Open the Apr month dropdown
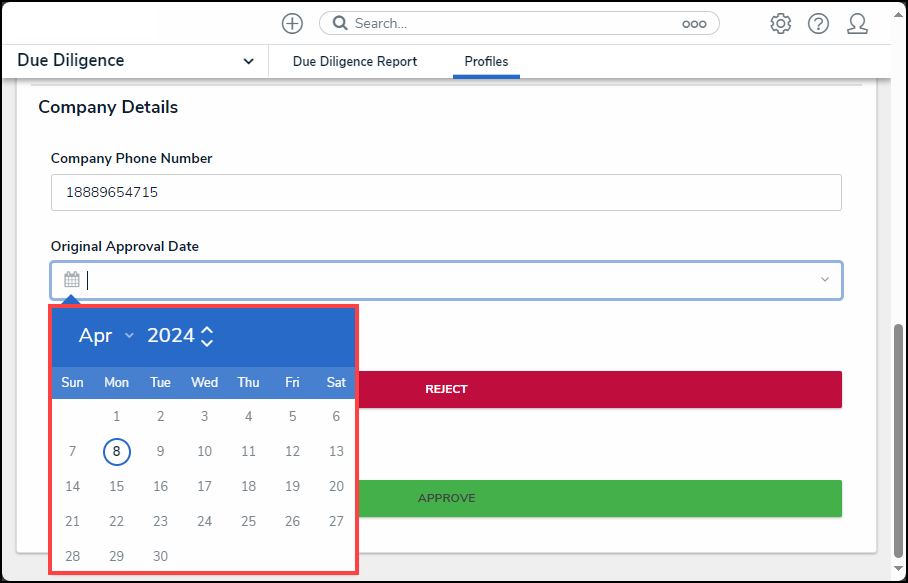Image resolution: width=908 pixels, height=583 pixels. pos(106,335)
